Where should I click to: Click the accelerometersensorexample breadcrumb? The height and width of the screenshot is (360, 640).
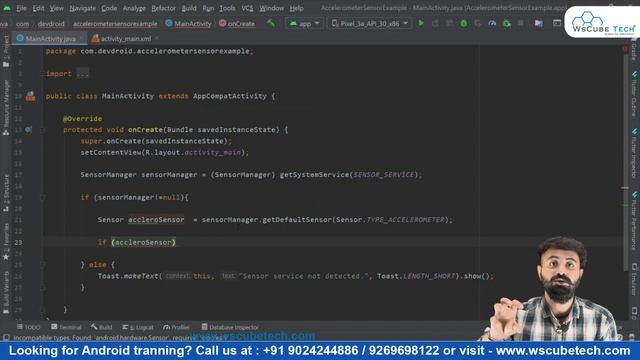(115, 24)
